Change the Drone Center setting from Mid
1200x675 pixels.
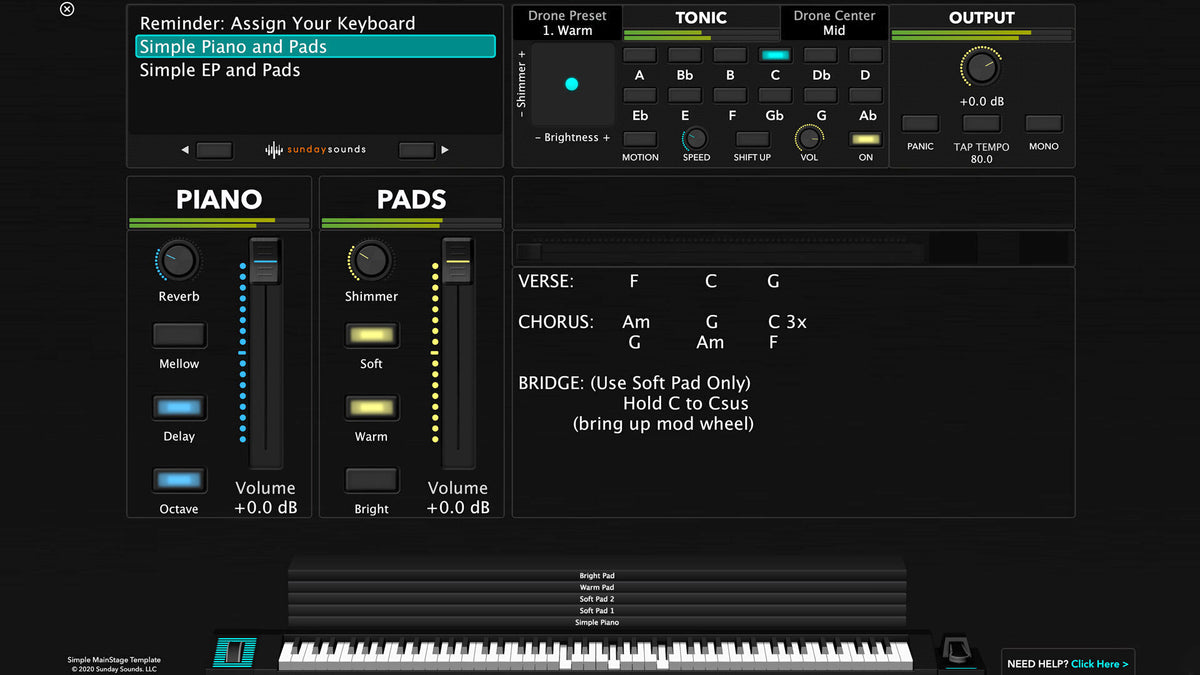[834, 22]
